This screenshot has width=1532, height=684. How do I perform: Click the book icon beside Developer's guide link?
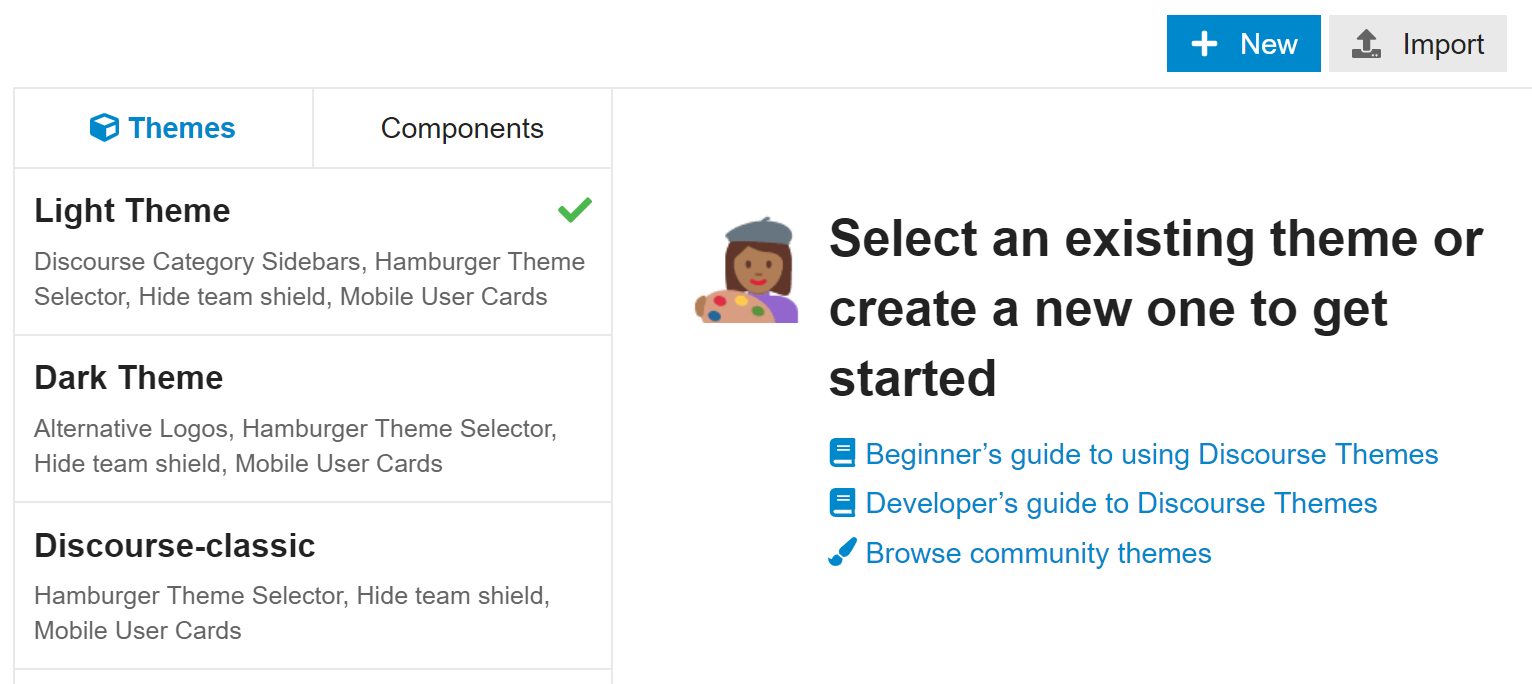click(842, 502)
